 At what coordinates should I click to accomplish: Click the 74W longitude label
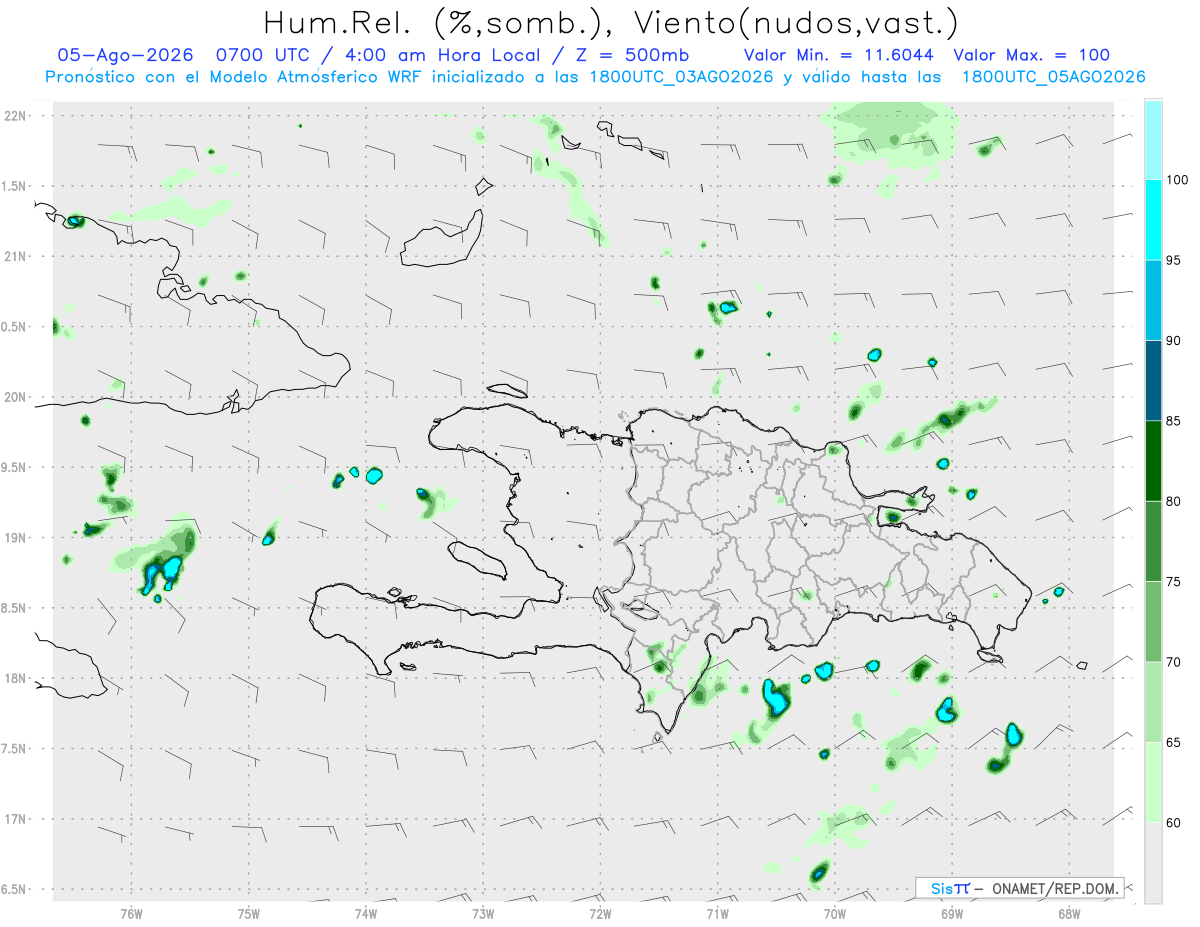click(366, 913)
